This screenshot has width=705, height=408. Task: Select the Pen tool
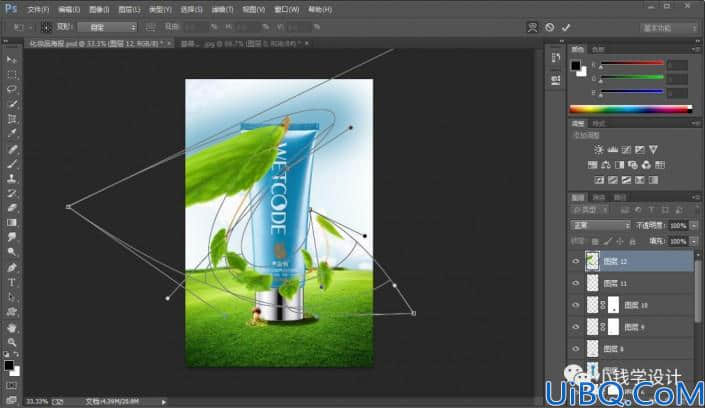[12, 268]
